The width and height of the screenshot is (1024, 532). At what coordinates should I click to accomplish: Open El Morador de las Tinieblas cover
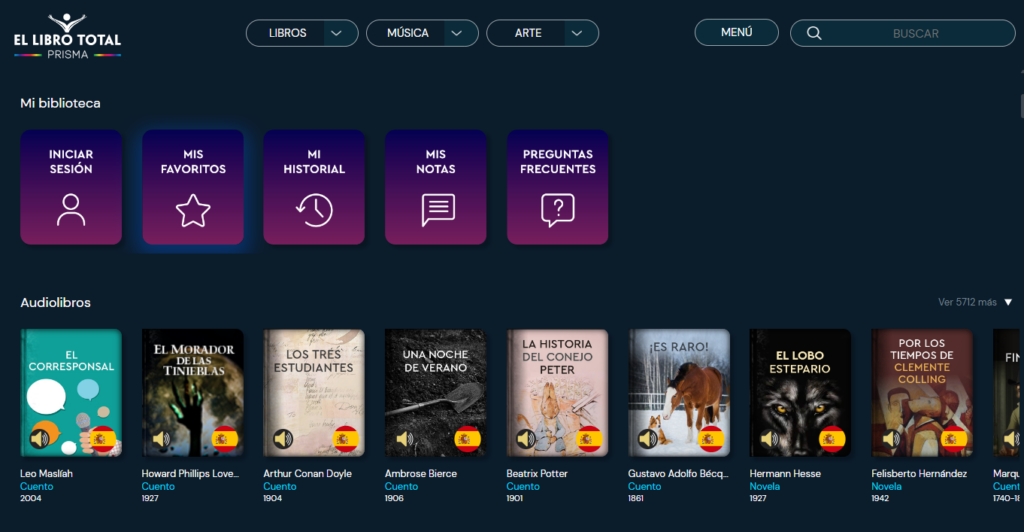click(193, 392)
